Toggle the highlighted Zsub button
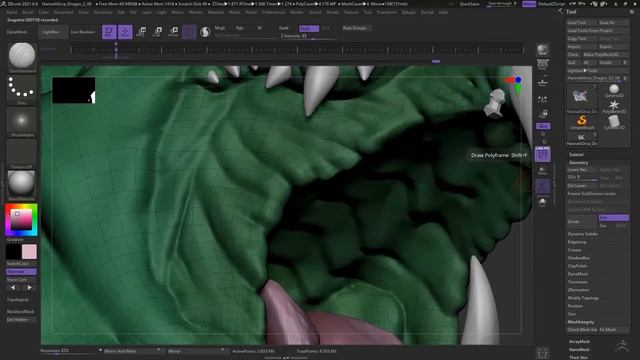 309,29
